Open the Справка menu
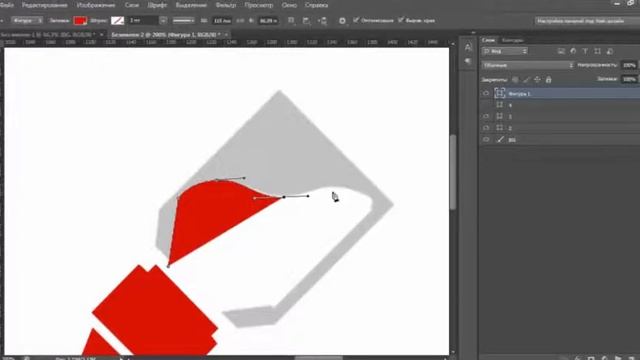The image size is (640, 360). 316,5
